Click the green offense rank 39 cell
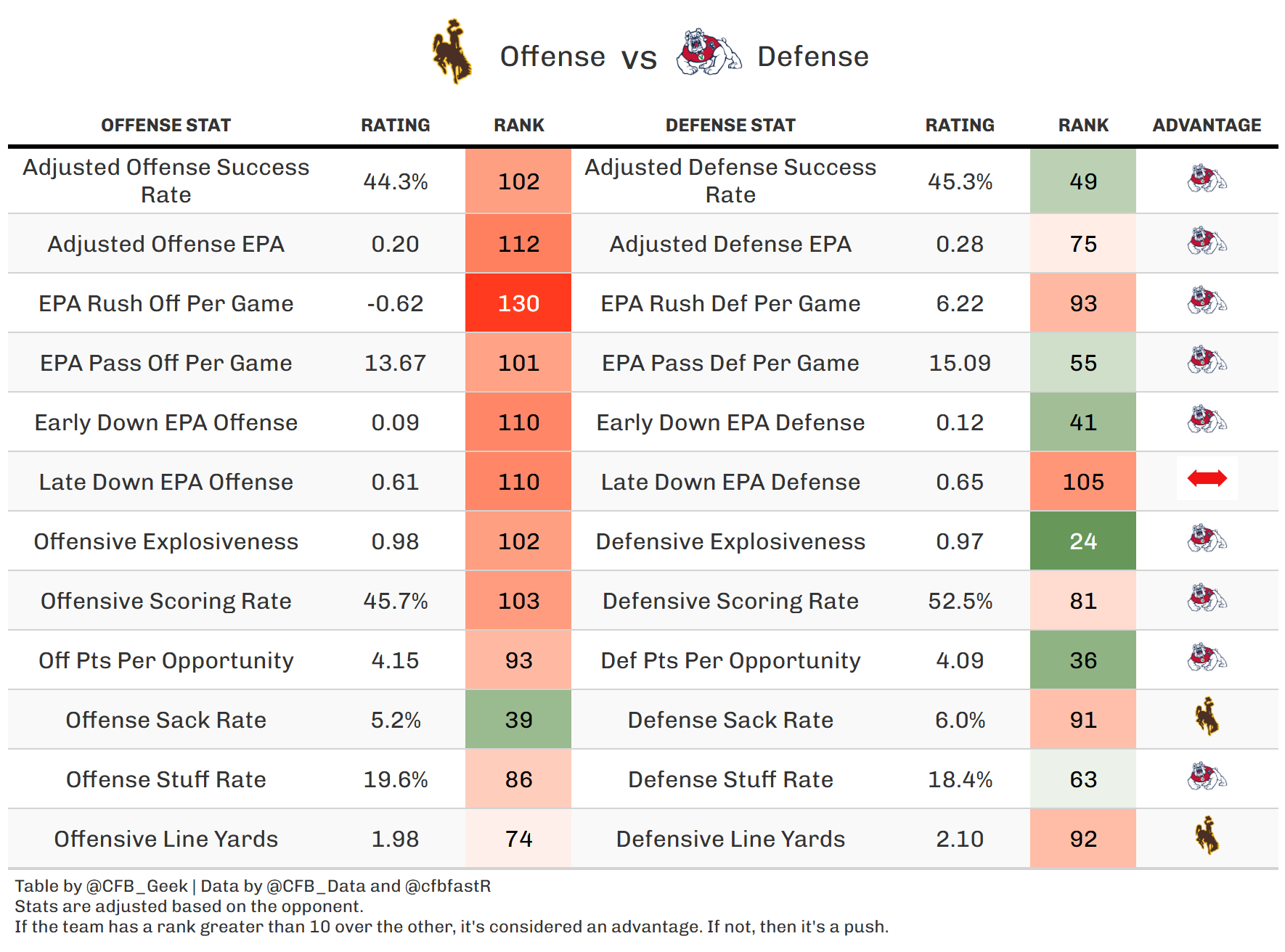Screen dimensions: 1285x952 coord(518,720)
